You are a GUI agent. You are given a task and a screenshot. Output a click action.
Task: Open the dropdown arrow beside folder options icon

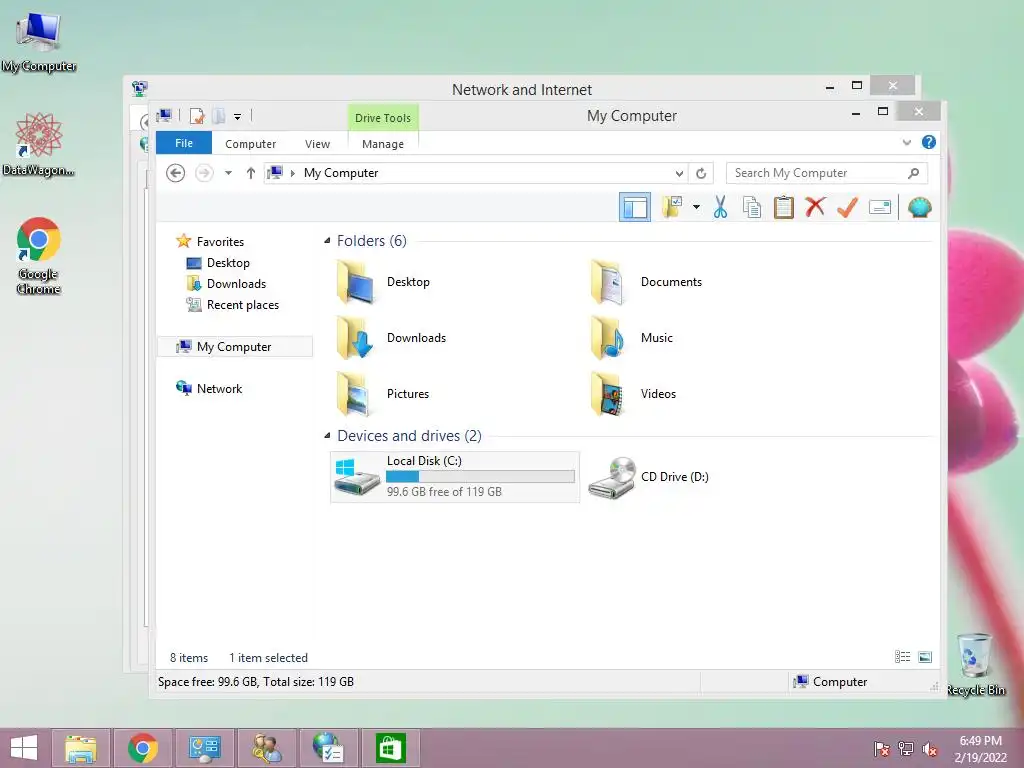696,208
